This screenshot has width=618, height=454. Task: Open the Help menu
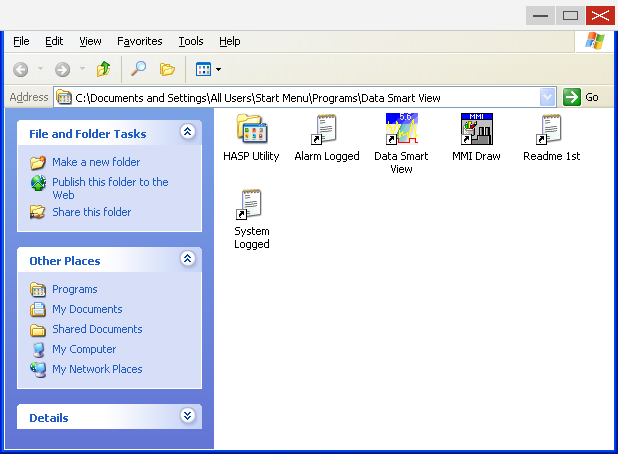pos(230,41)
